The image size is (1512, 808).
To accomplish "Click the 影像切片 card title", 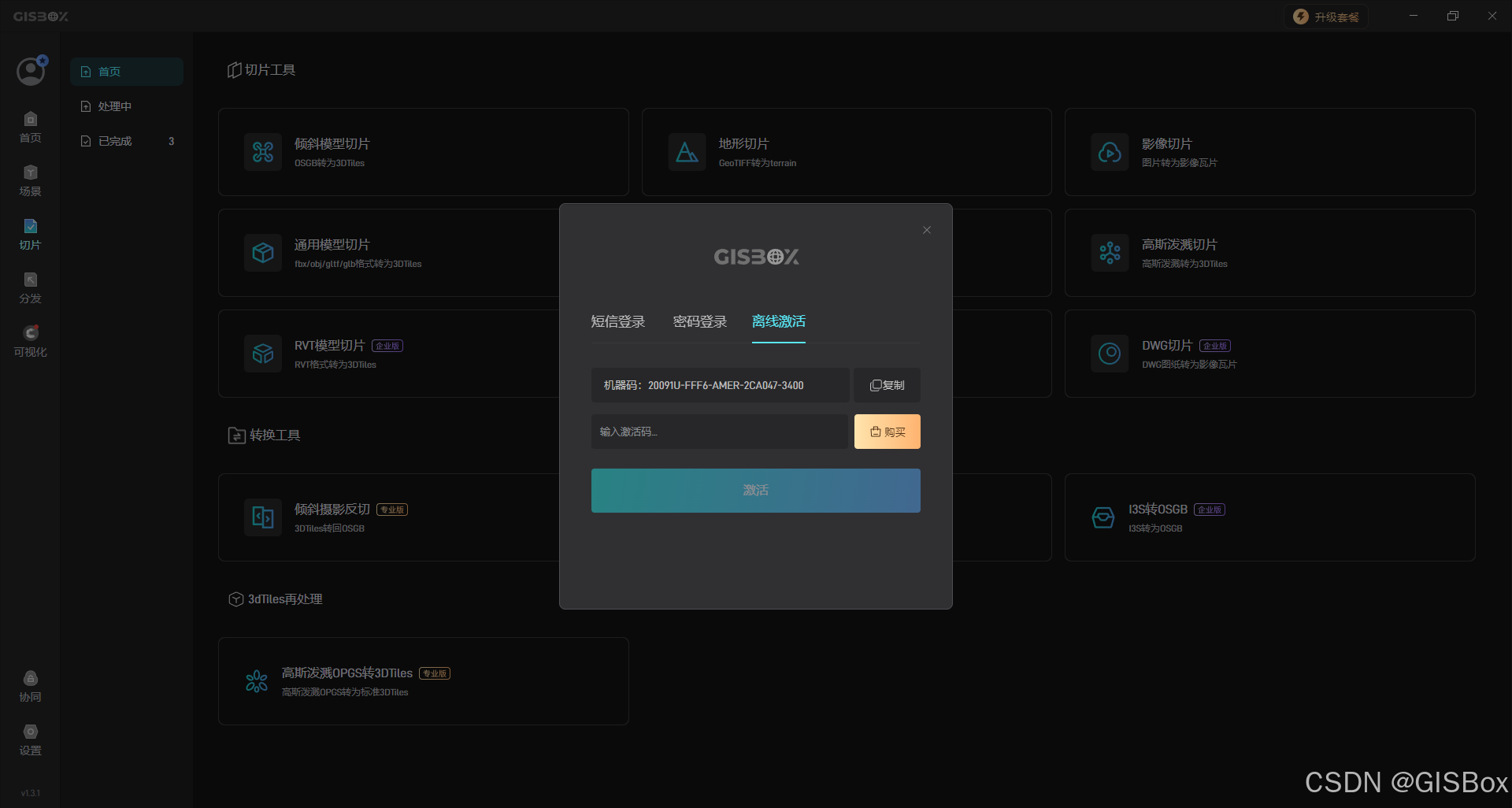I will [x=1167, y=144].
